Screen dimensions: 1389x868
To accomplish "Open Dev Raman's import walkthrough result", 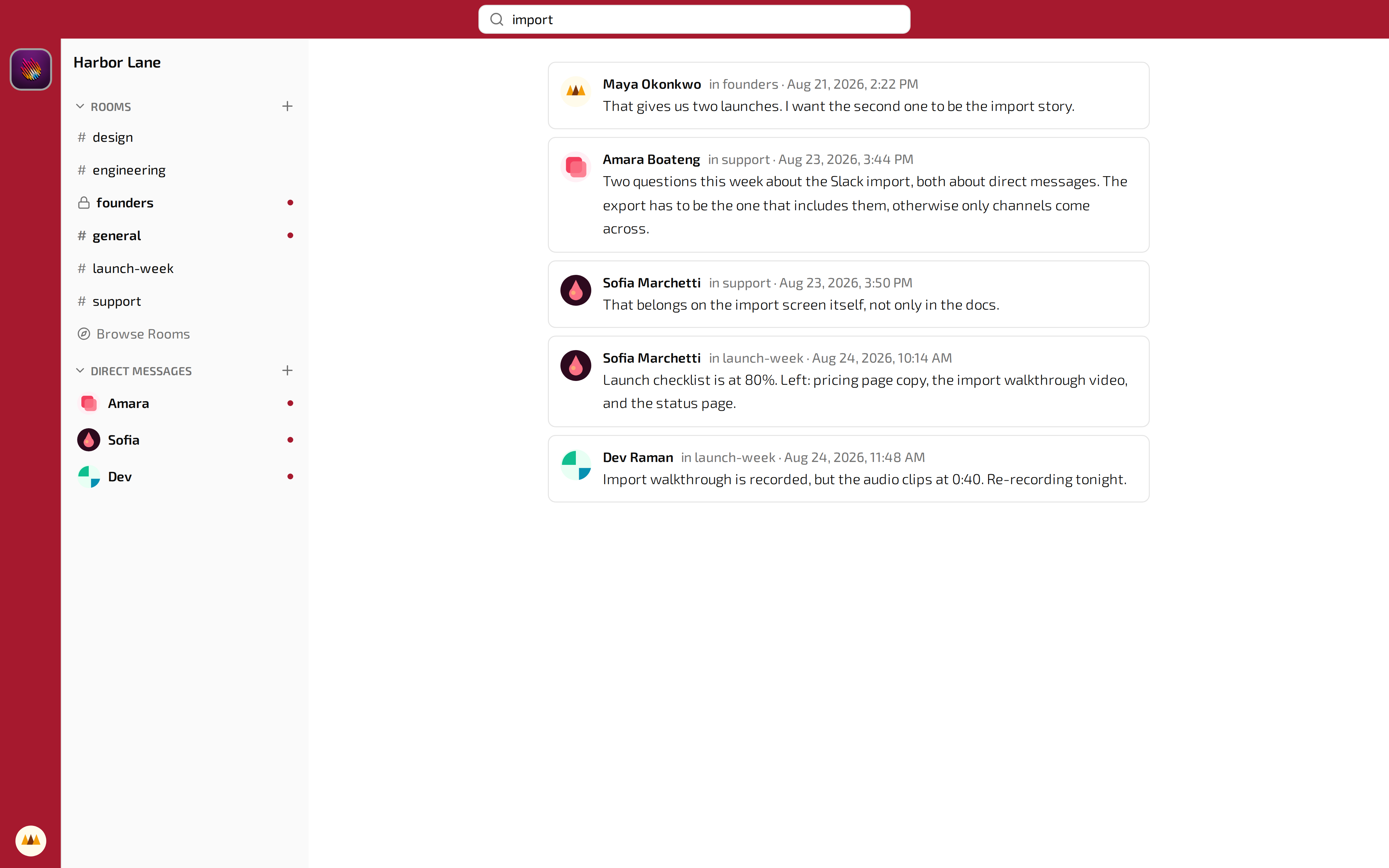I will pyautogui.click(x=848, y=468).
